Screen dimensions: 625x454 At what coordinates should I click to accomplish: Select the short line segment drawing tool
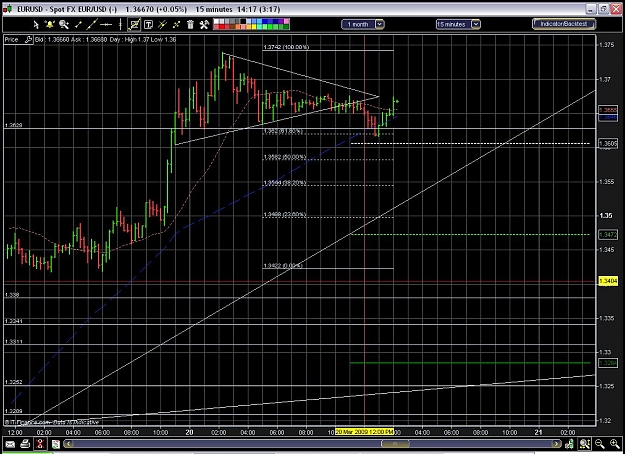click(x=78, y=25)
